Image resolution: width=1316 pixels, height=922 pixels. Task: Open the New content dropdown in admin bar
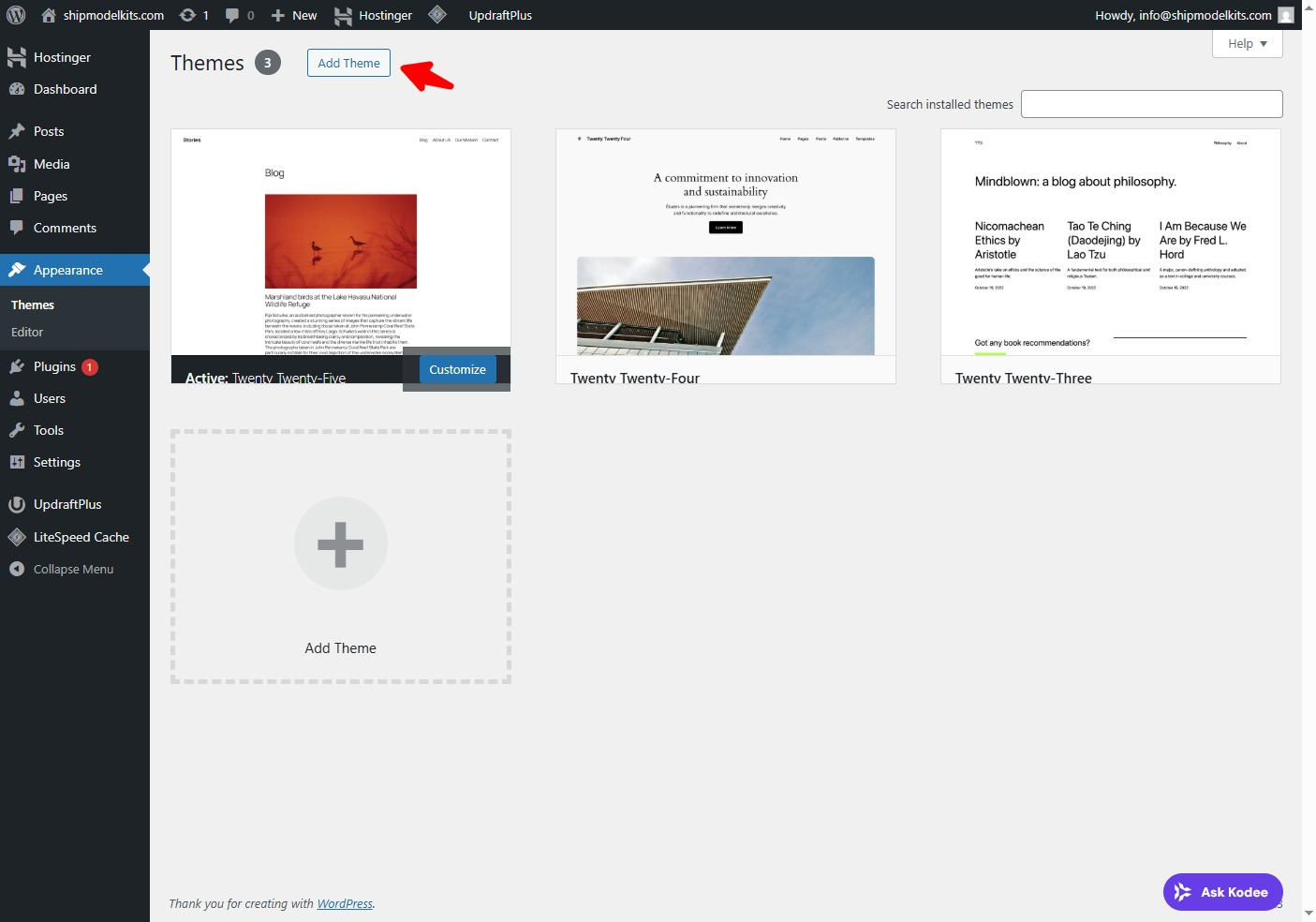click(x=294, y=15)
